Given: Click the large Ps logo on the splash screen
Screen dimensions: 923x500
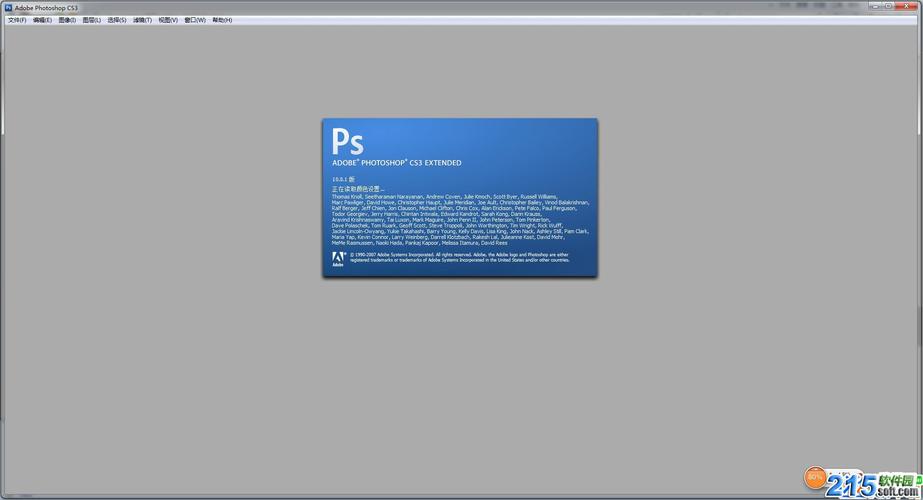Looking at the screenshot, I should click(347, 141).
